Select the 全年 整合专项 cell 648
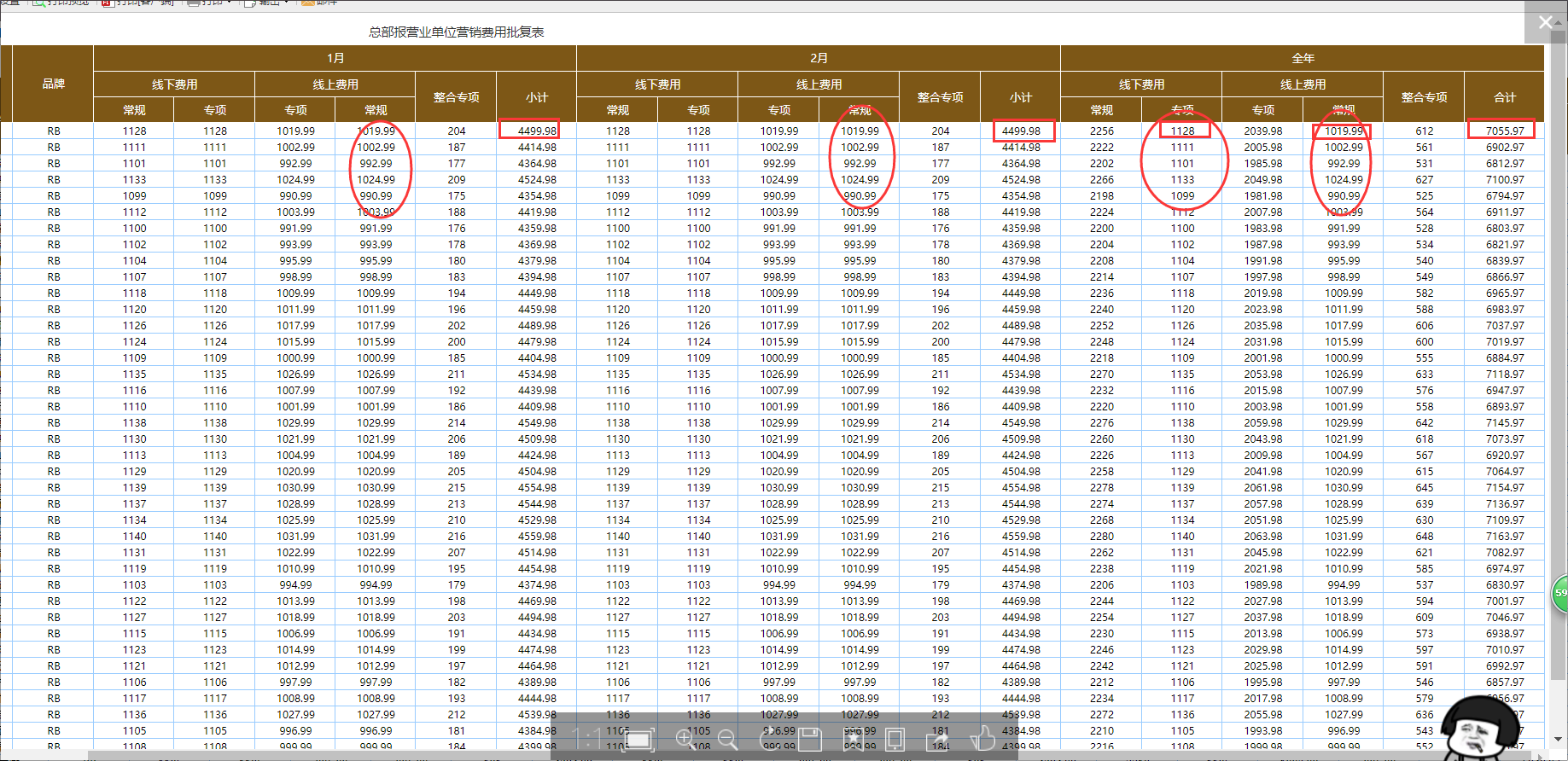Viewport: 1568px width, 761px height. [1424, 537]
